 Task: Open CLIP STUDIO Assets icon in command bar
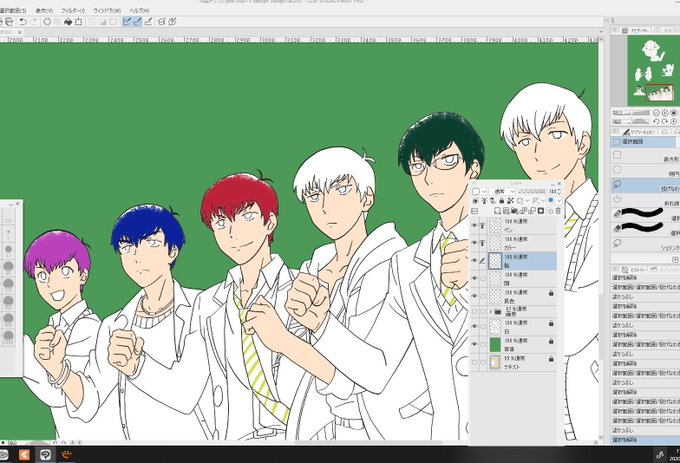pyautogui.click(x=161, y=21)
